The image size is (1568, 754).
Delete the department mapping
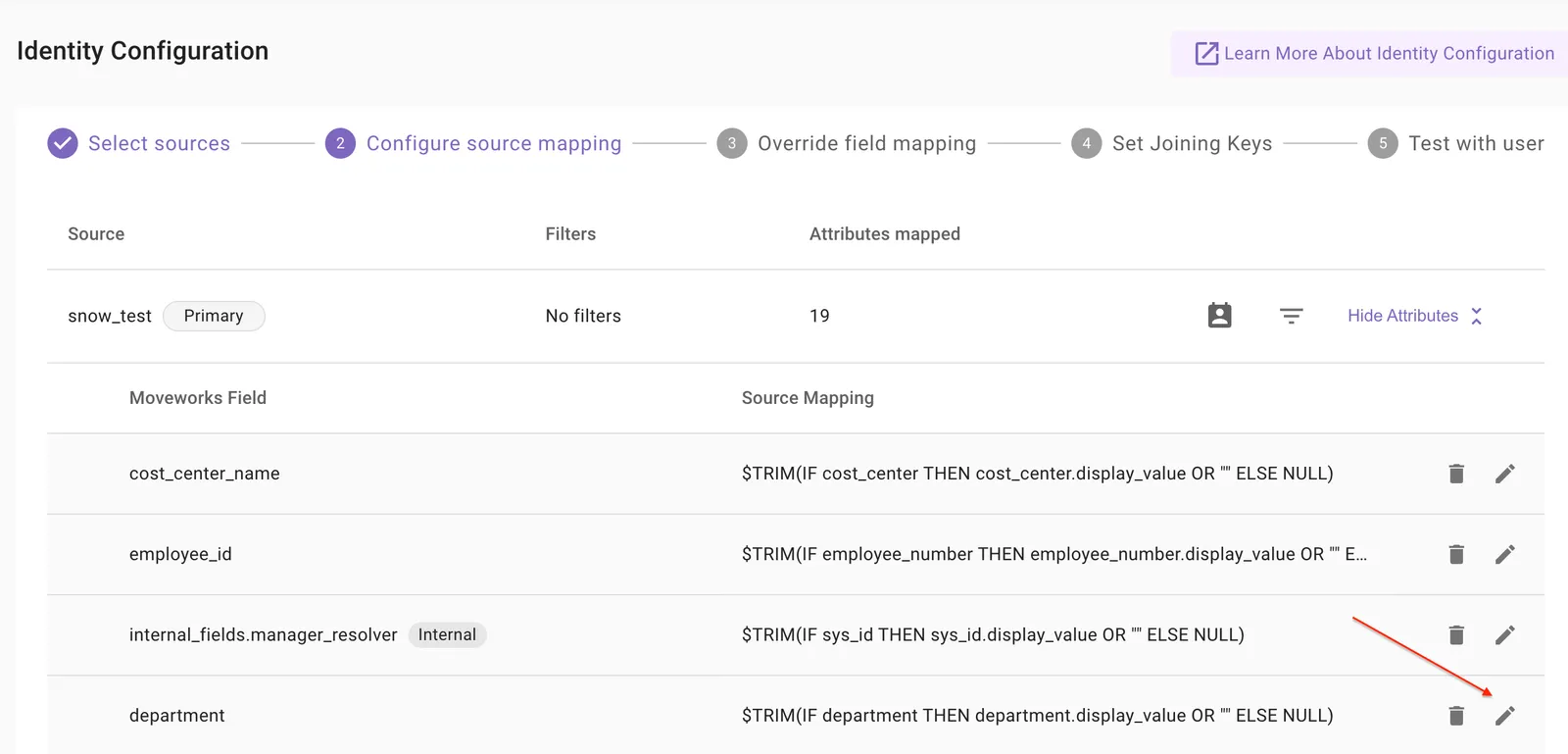[x=1456, y=716]
